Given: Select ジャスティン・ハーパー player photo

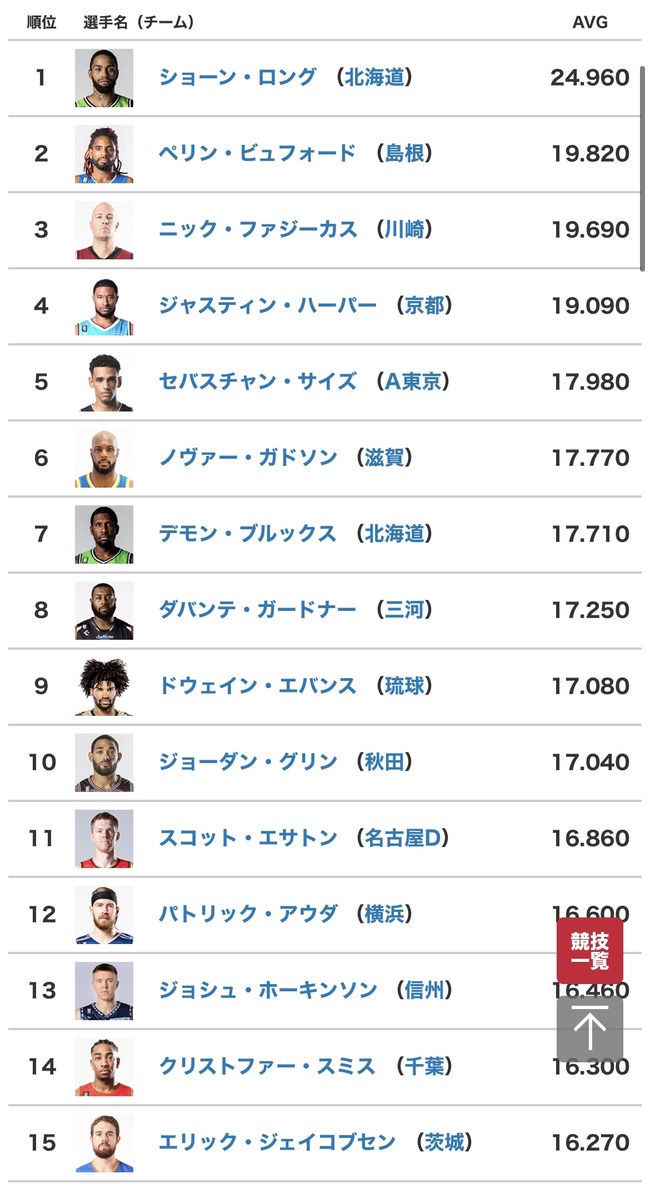Looking at the screenshot, I should (104, 306).
